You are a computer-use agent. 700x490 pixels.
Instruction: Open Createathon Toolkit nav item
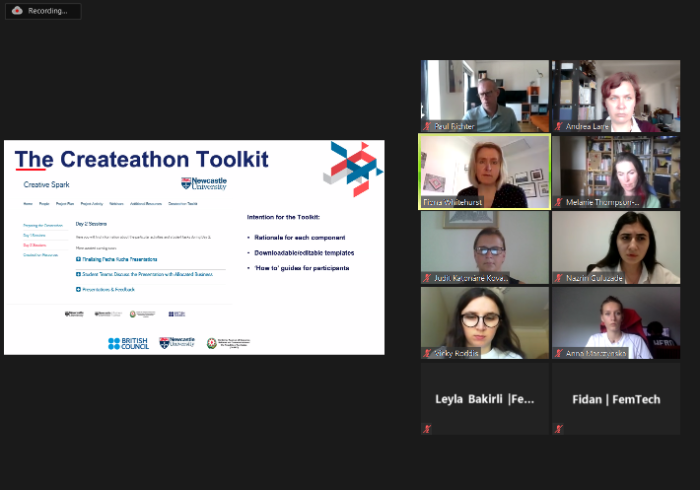pyautogui.click(x=183, y=203)
